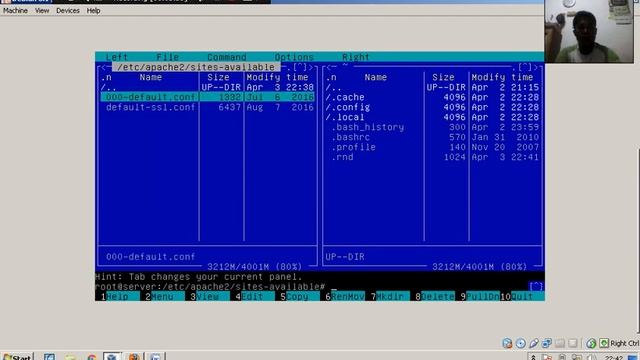Click the optical disc icon in VirtualBox status bar

(x=520, y=343)
